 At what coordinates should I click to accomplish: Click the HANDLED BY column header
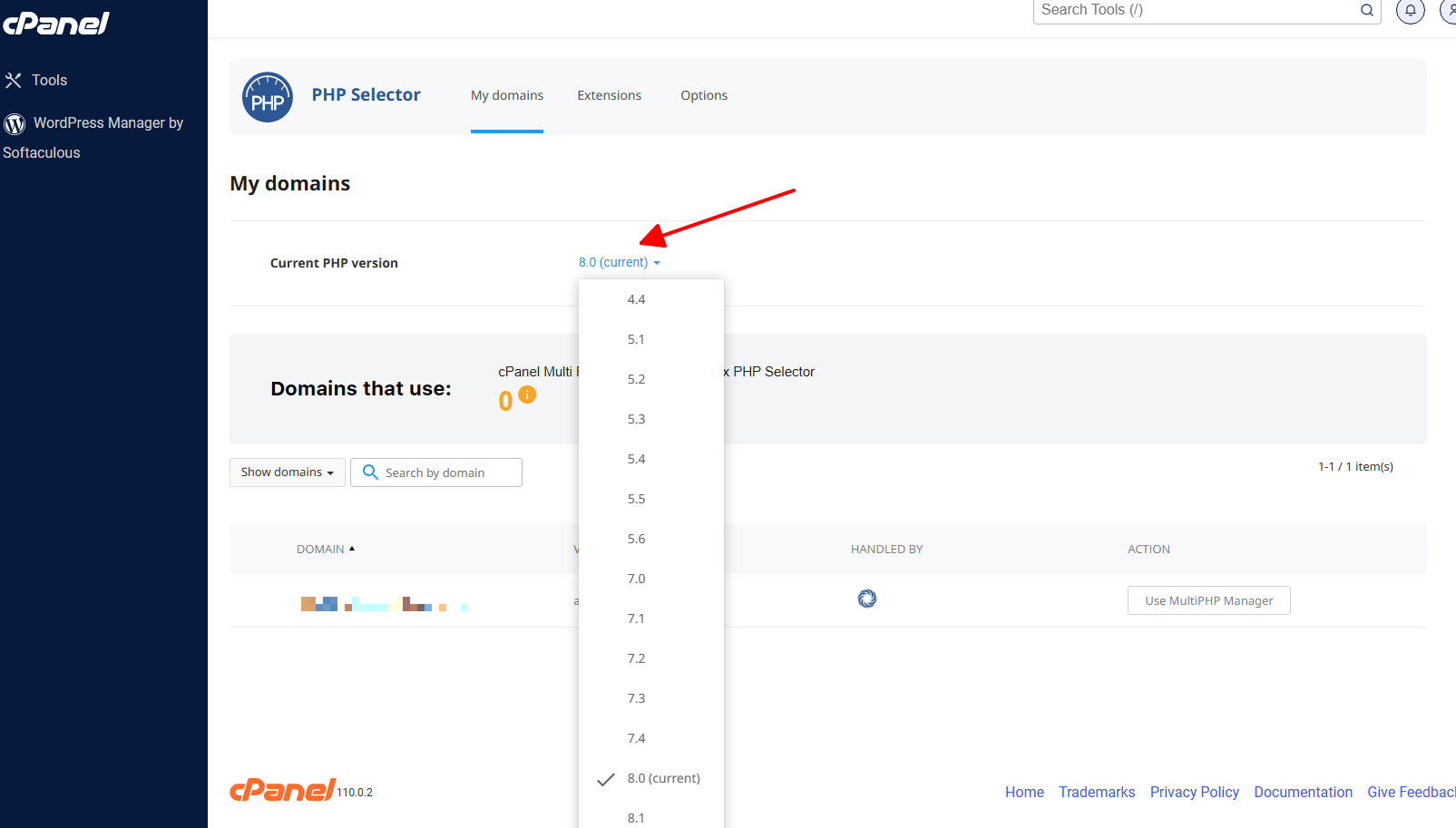(887, 550)
